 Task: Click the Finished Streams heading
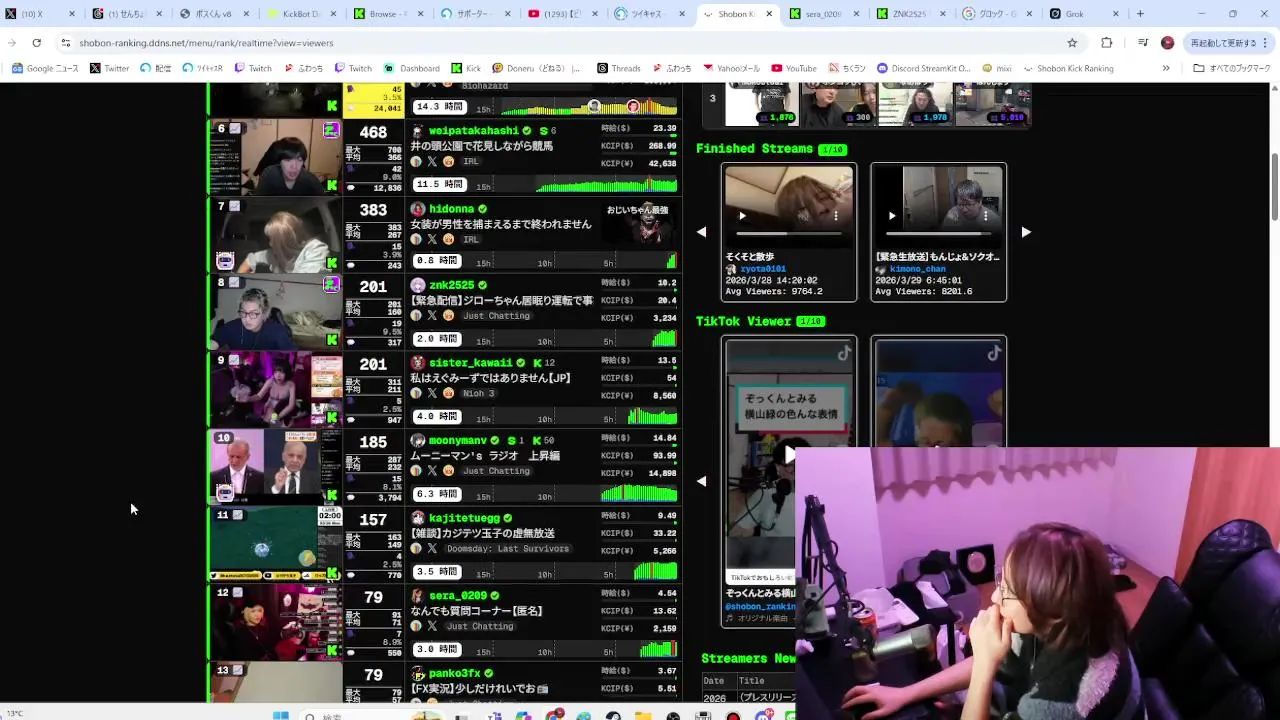pyautogui.click(x=754, y=148)
